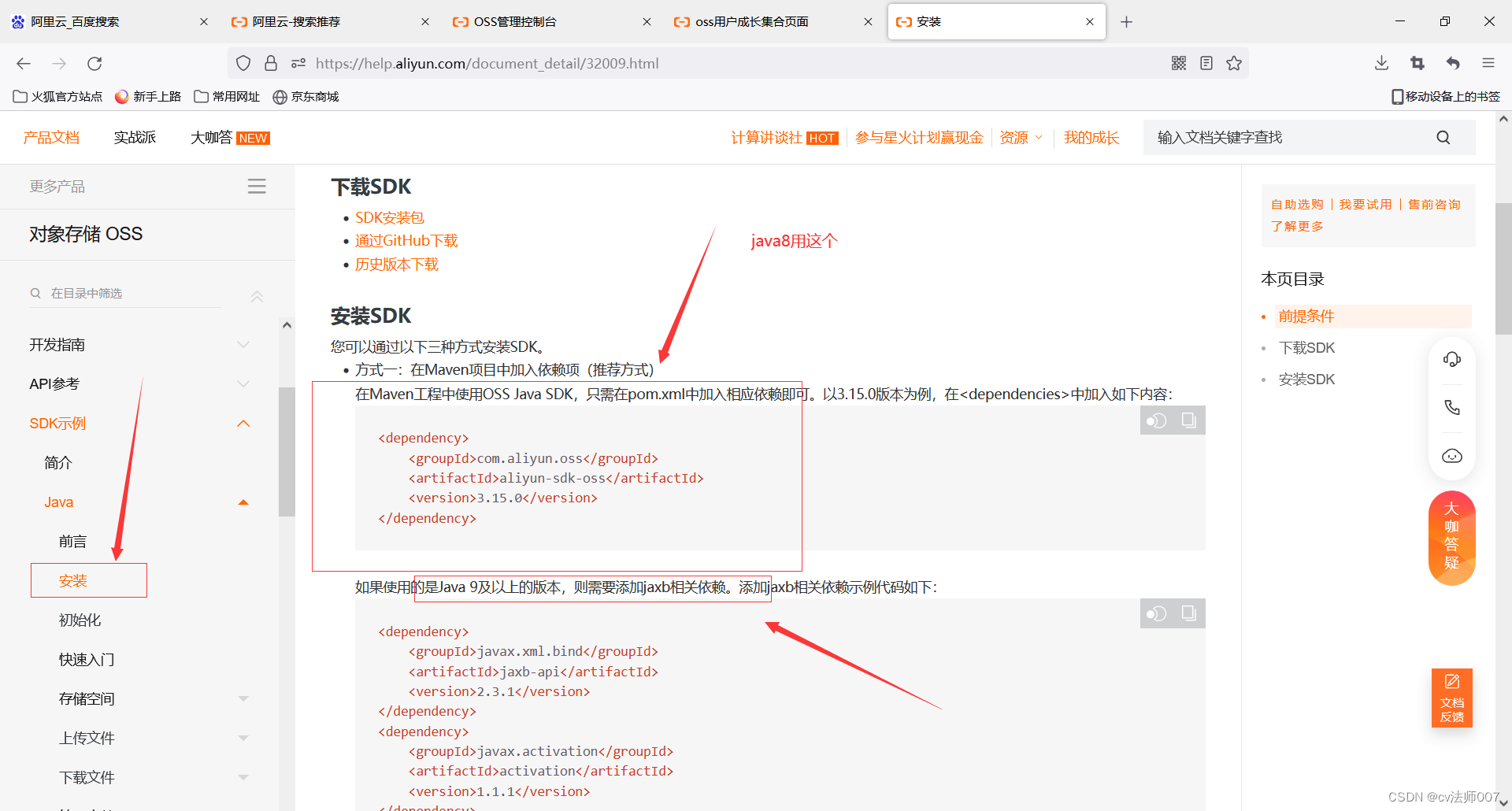Open the 通过GitHub下载 link

click(406, 241)
